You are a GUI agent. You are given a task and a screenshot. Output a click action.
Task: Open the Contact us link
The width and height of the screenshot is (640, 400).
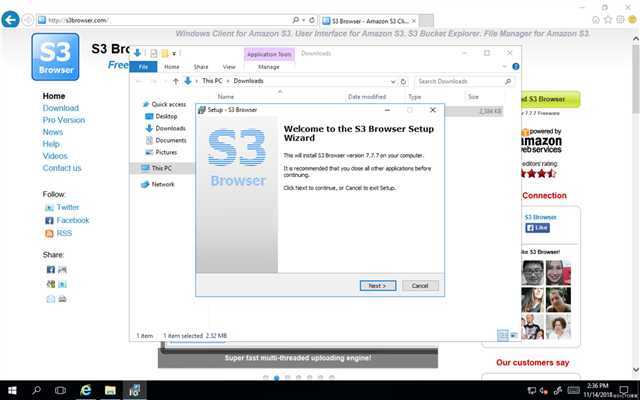pos(62,168)
